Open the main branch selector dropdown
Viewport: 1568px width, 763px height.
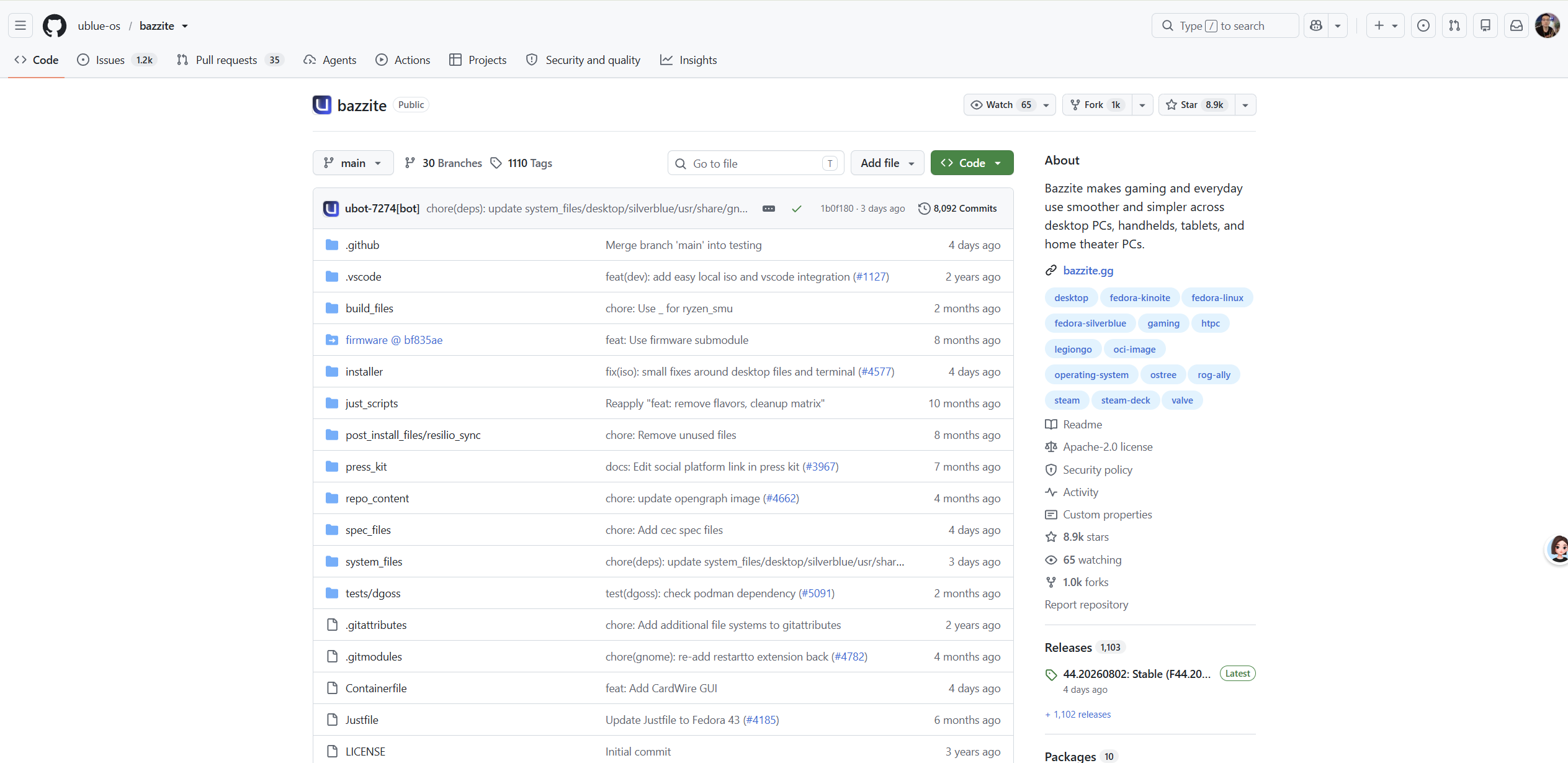coord(353,163)
